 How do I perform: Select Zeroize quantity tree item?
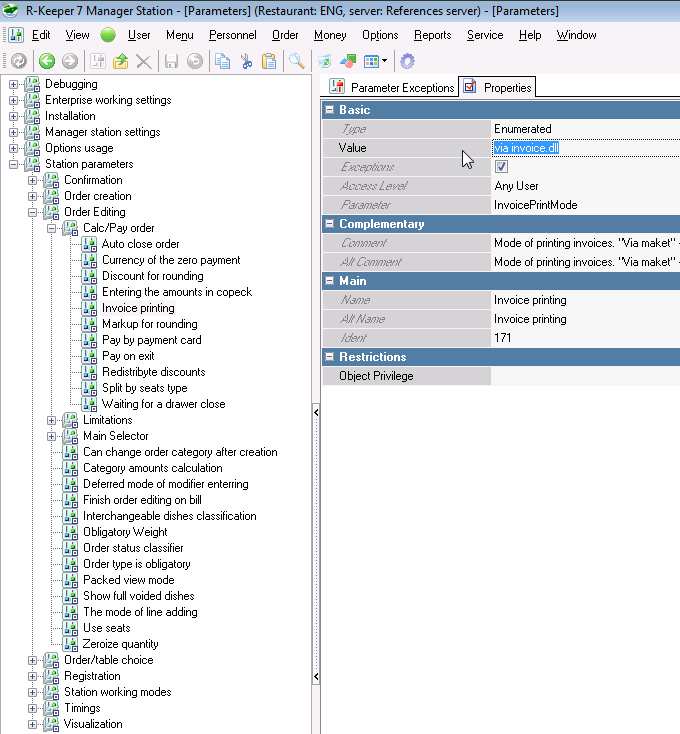(x=120, y=644)
